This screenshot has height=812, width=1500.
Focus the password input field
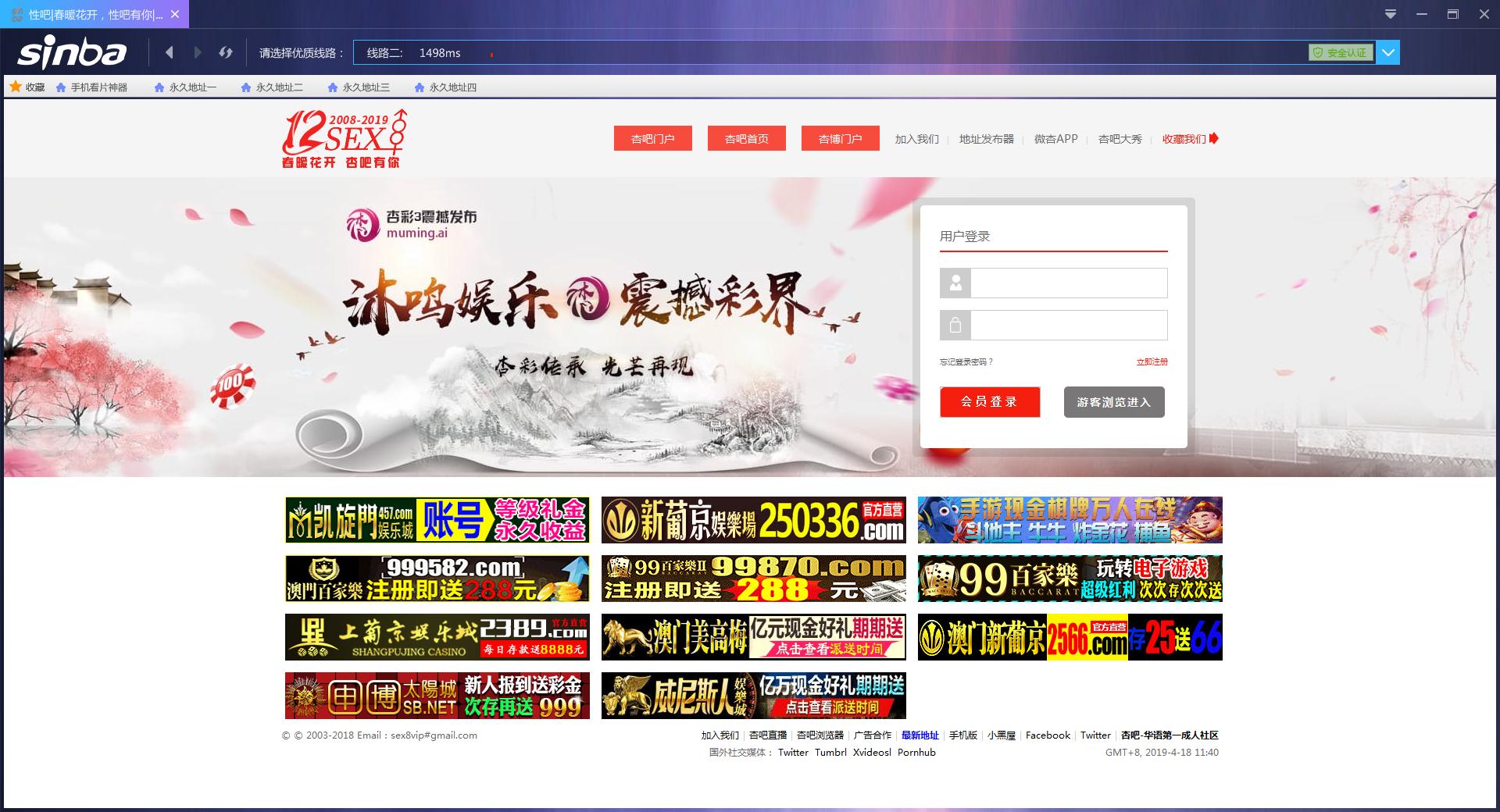coord(1069,325)
